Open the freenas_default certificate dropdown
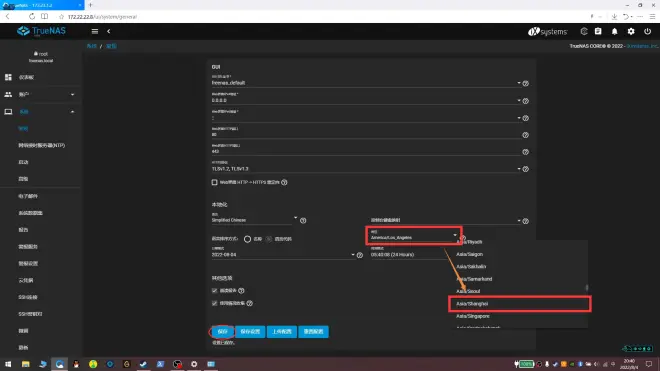Image resolution: width=660 pixels, height=371 pixels. (x=365, y=83)
